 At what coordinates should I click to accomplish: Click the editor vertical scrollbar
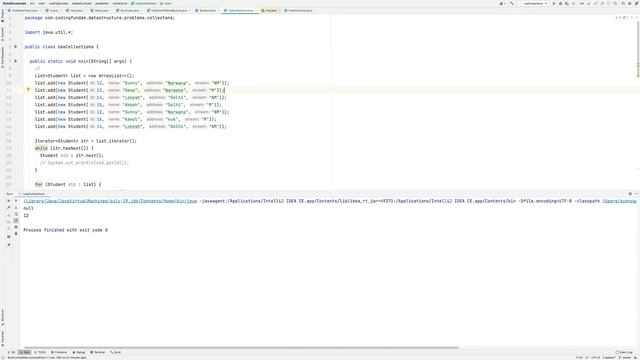point(638,49)
